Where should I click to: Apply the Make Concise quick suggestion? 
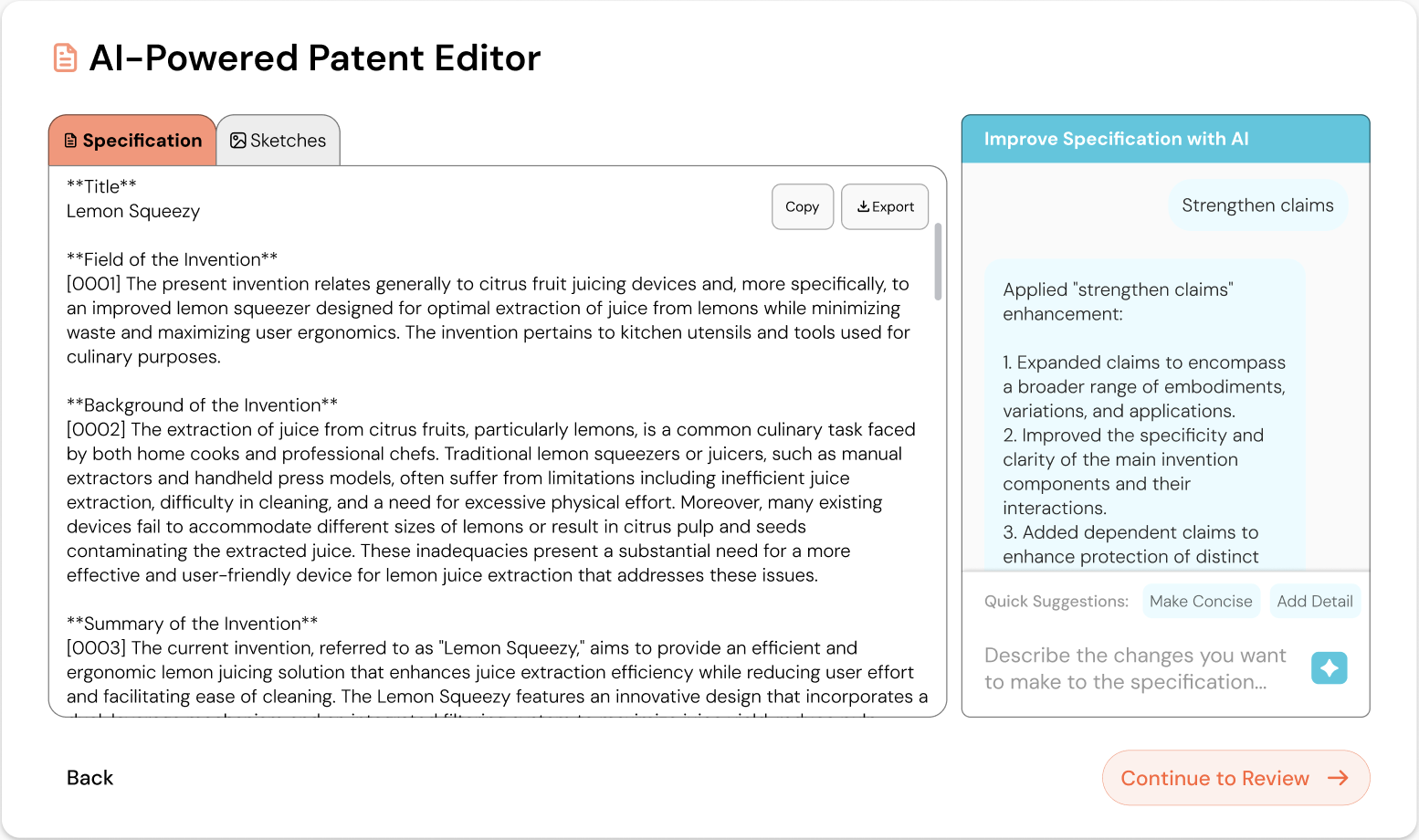(1201, 601)
